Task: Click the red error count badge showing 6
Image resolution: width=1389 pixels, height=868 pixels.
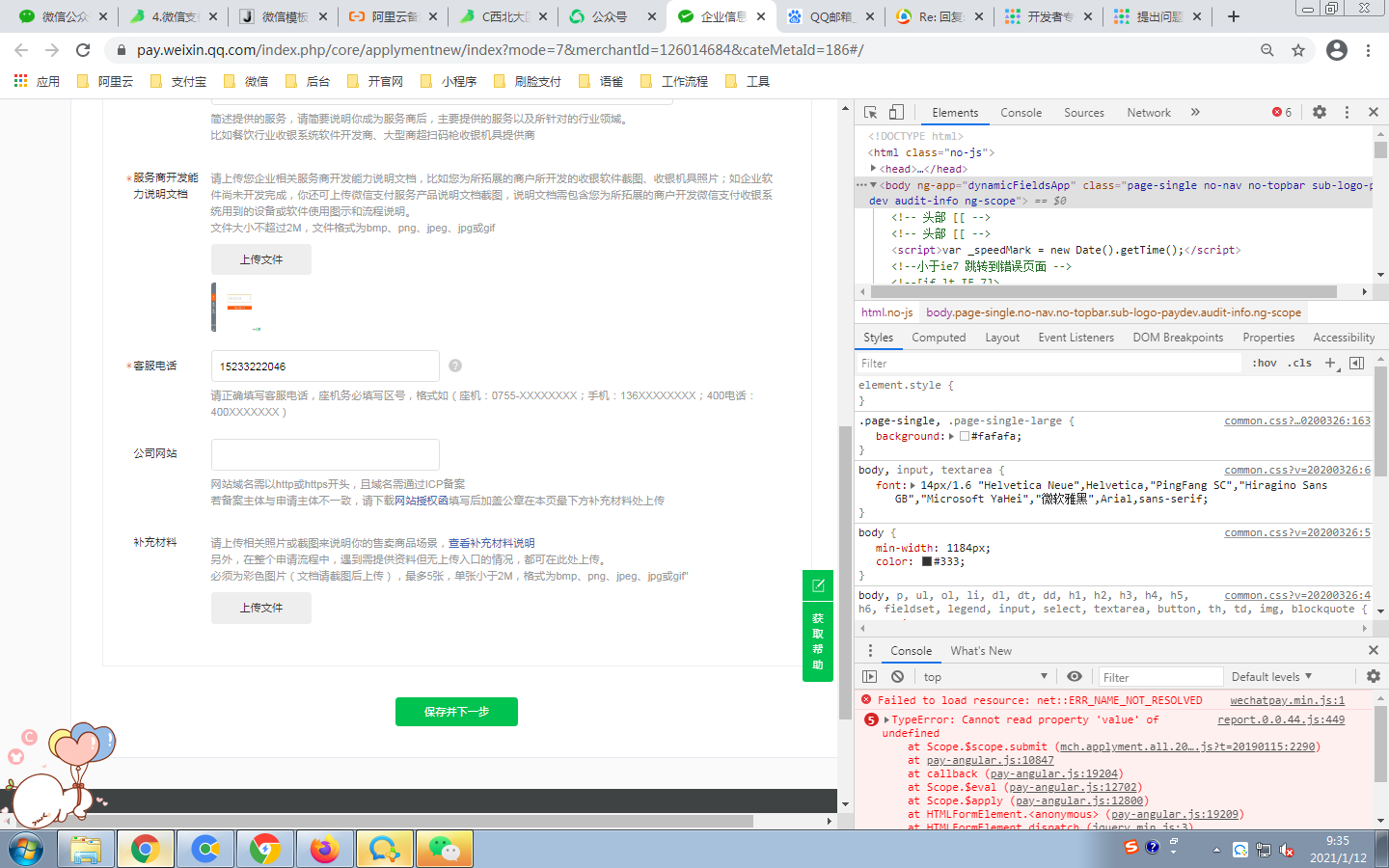Action: point(1282,113)
